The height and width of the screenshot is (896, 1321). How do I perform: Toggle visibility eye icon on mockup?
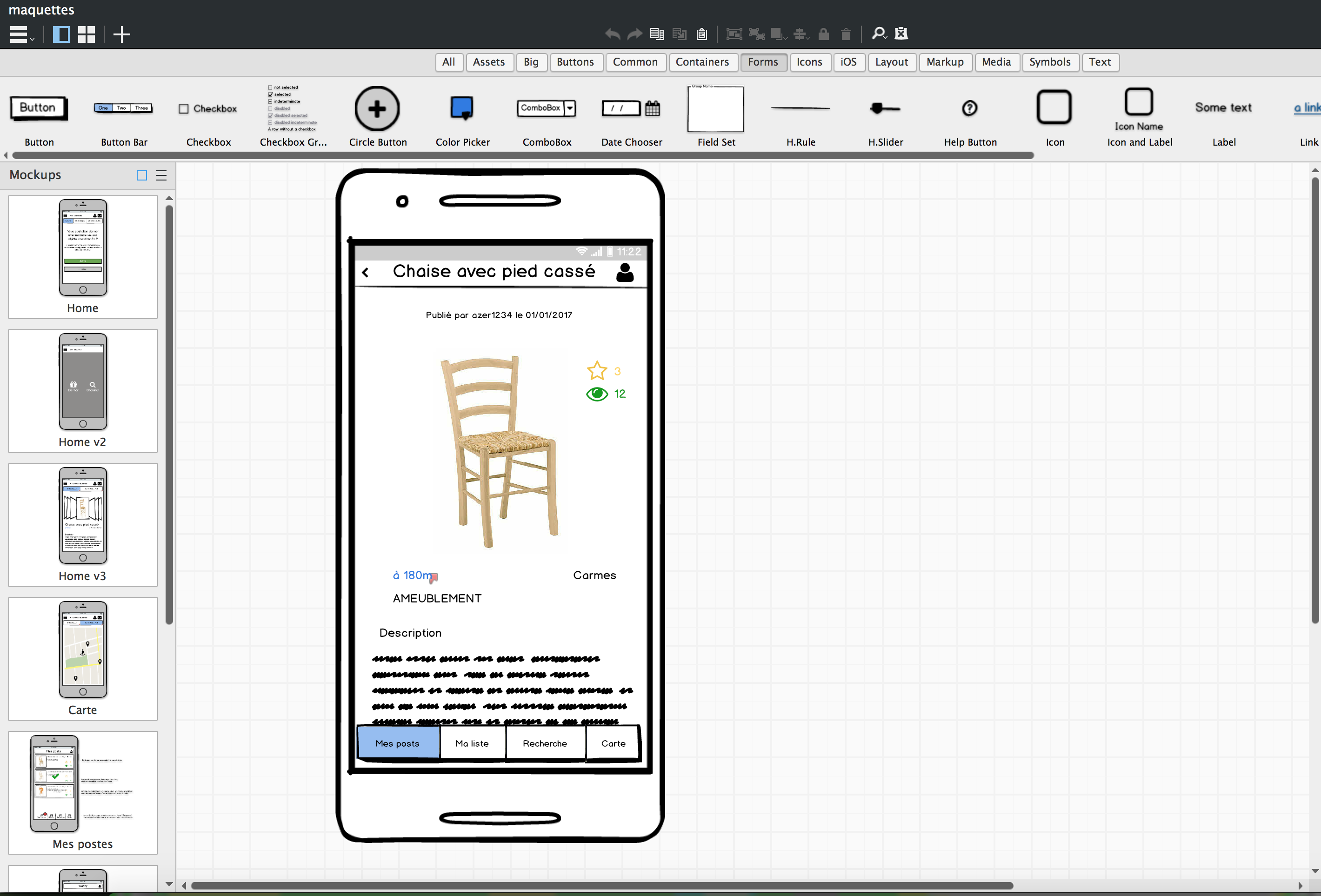(x=597, y=394)
